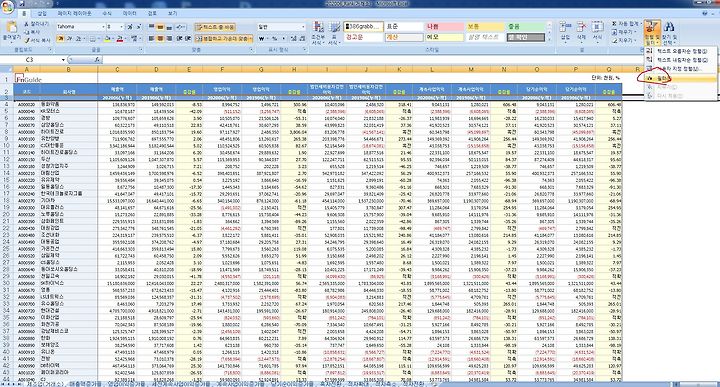
Task: Expand the Font group dialog launcher
Action: [141, 50]
